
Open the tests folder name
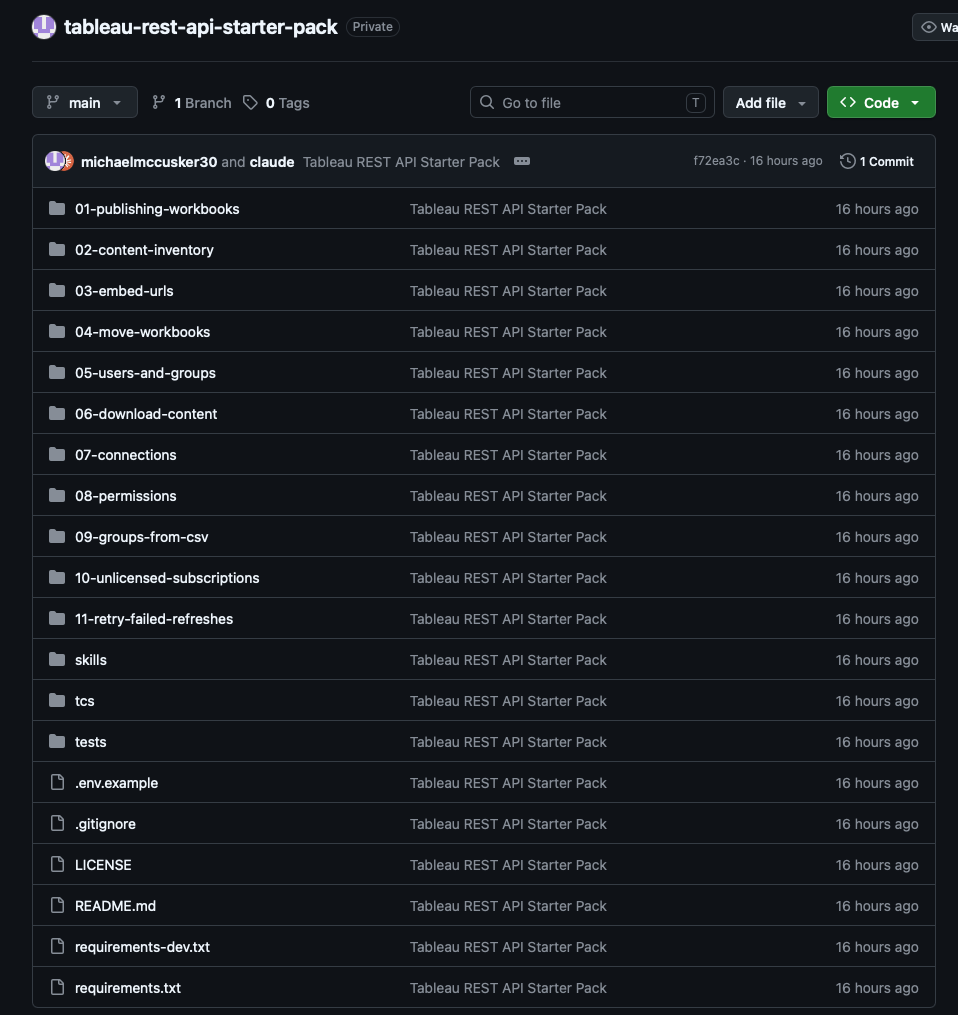[91, 741]
